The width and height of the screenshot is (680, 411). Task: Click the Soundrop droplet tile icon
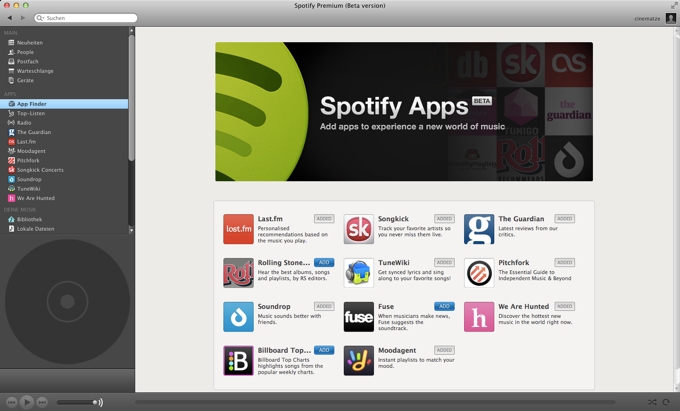pos(239,317)
